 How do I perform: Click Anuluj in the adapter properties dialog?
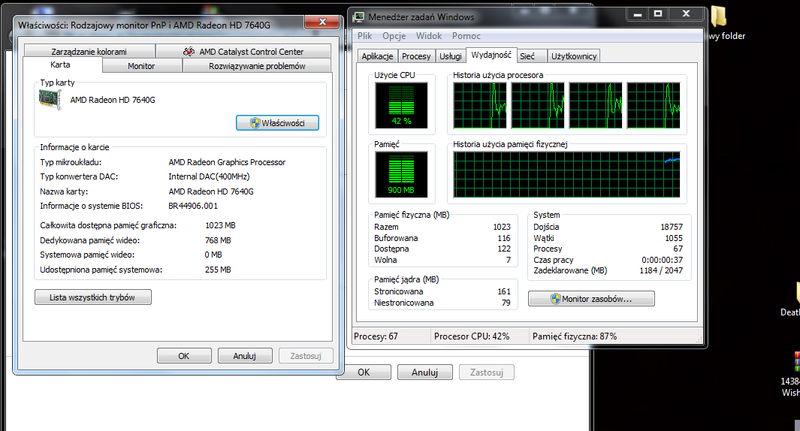244,356
